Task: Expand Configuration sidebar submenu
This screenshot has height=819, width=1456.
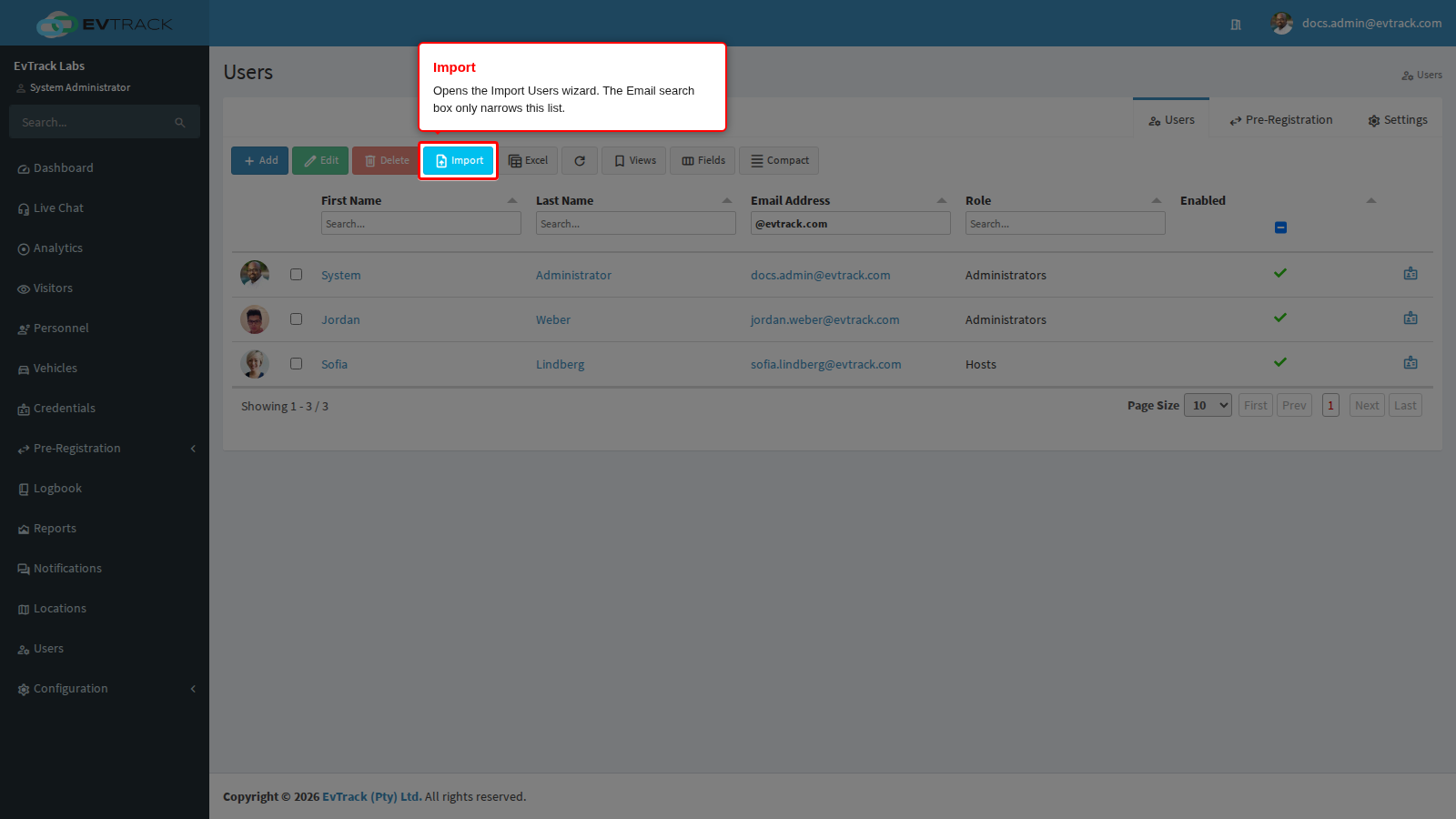Action: tap(193, 689)
